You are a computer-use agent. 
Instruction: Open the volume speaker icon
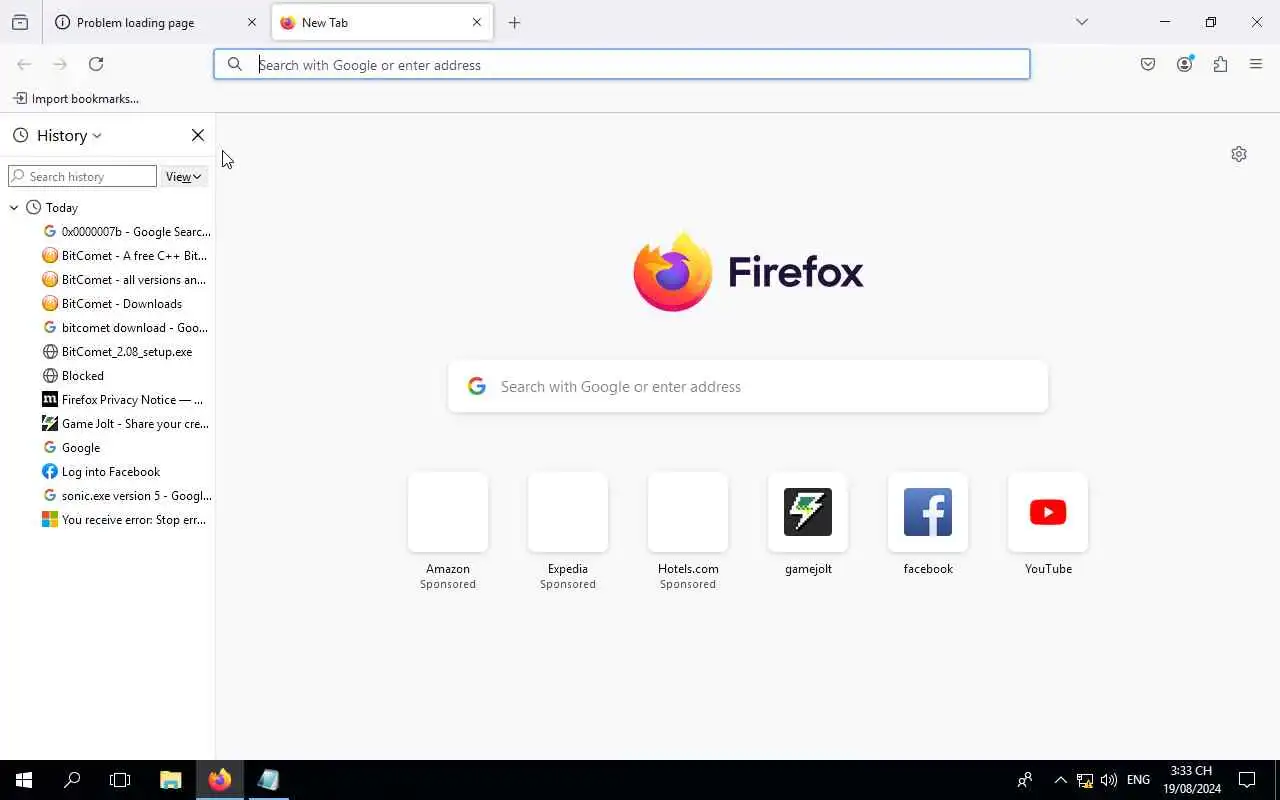(1108, 780)
